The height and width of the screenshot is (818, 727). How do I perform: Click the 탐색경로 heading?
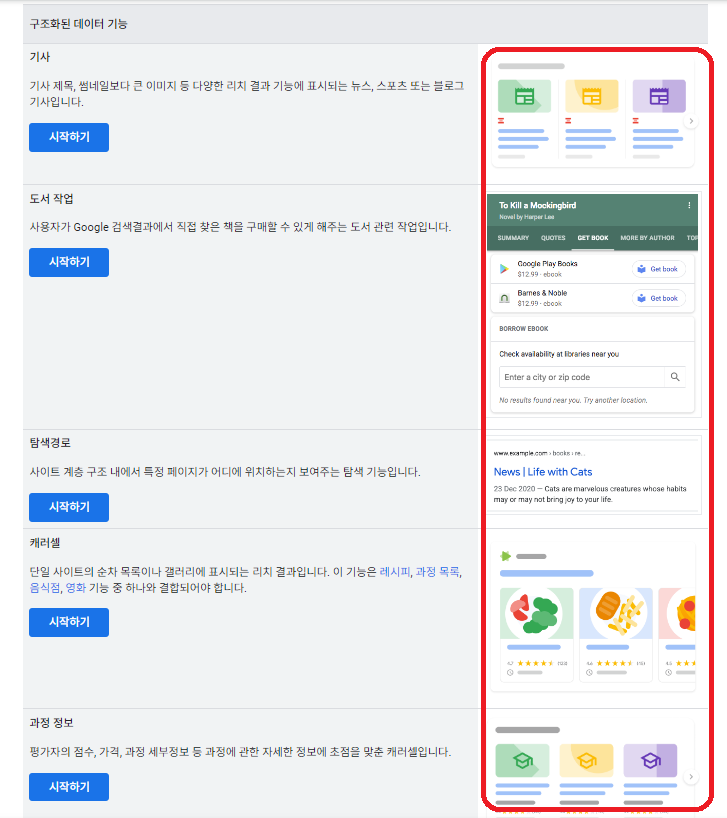pyautogui.click(x=50, y=443)
